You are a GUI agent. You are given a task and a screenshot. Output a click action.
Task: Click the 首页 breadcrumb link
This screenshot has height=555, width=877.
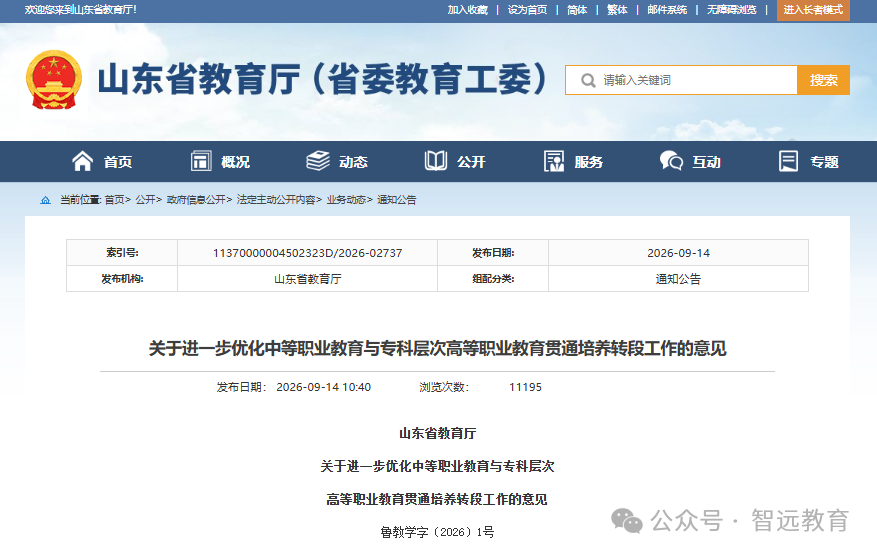coord(114,200)
